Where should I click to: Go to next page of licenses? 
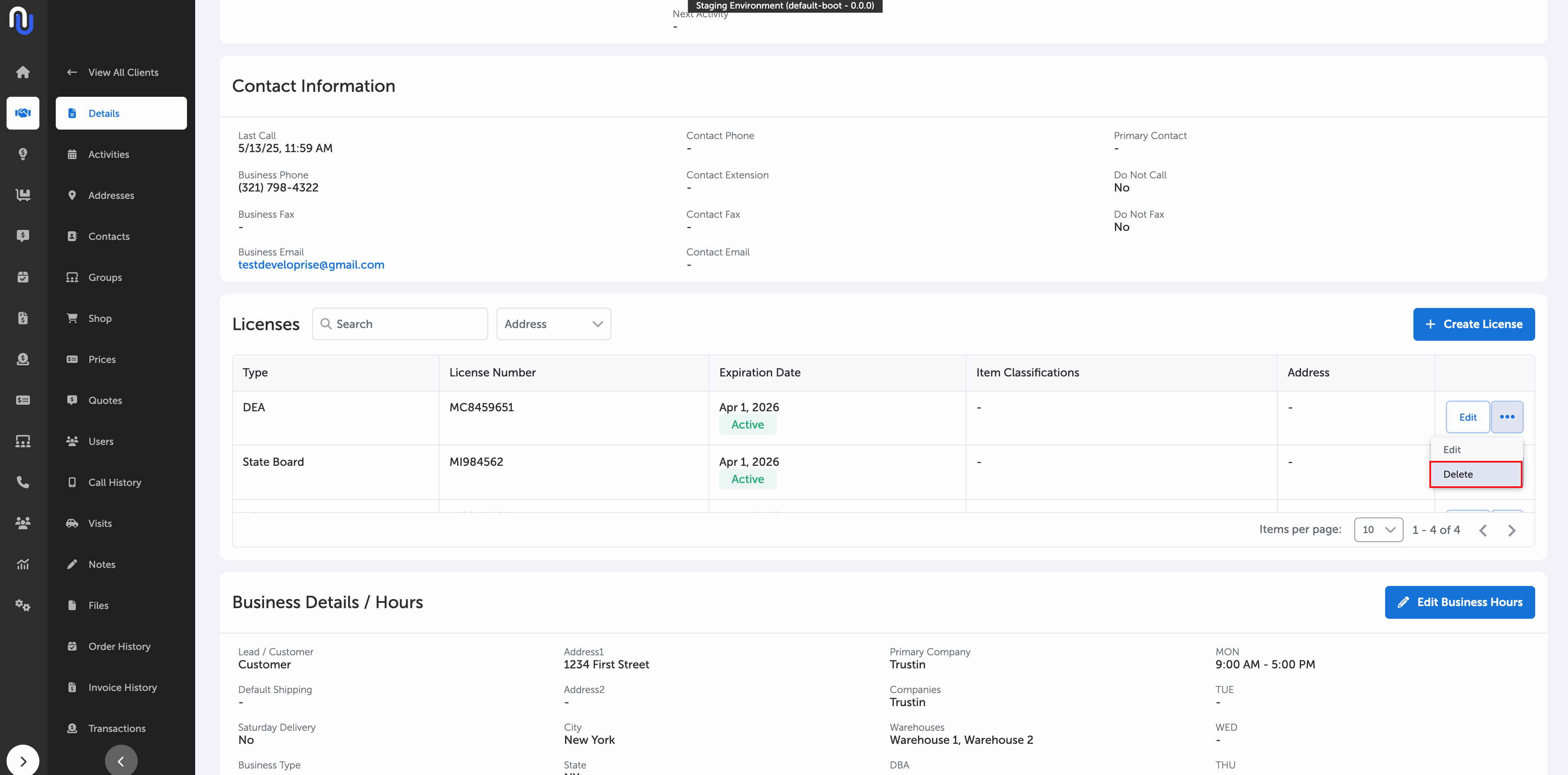(x=1511, y=530)
